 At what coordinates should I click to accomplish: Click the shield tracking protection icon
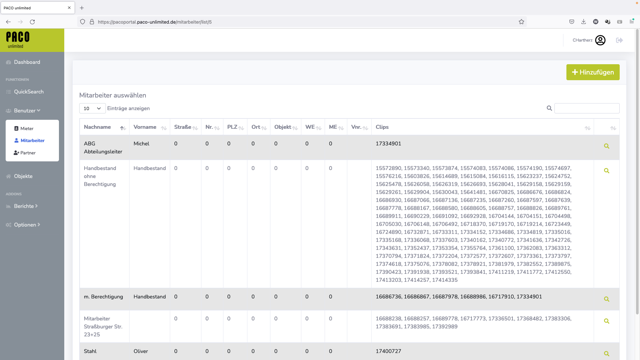(82, 22)
